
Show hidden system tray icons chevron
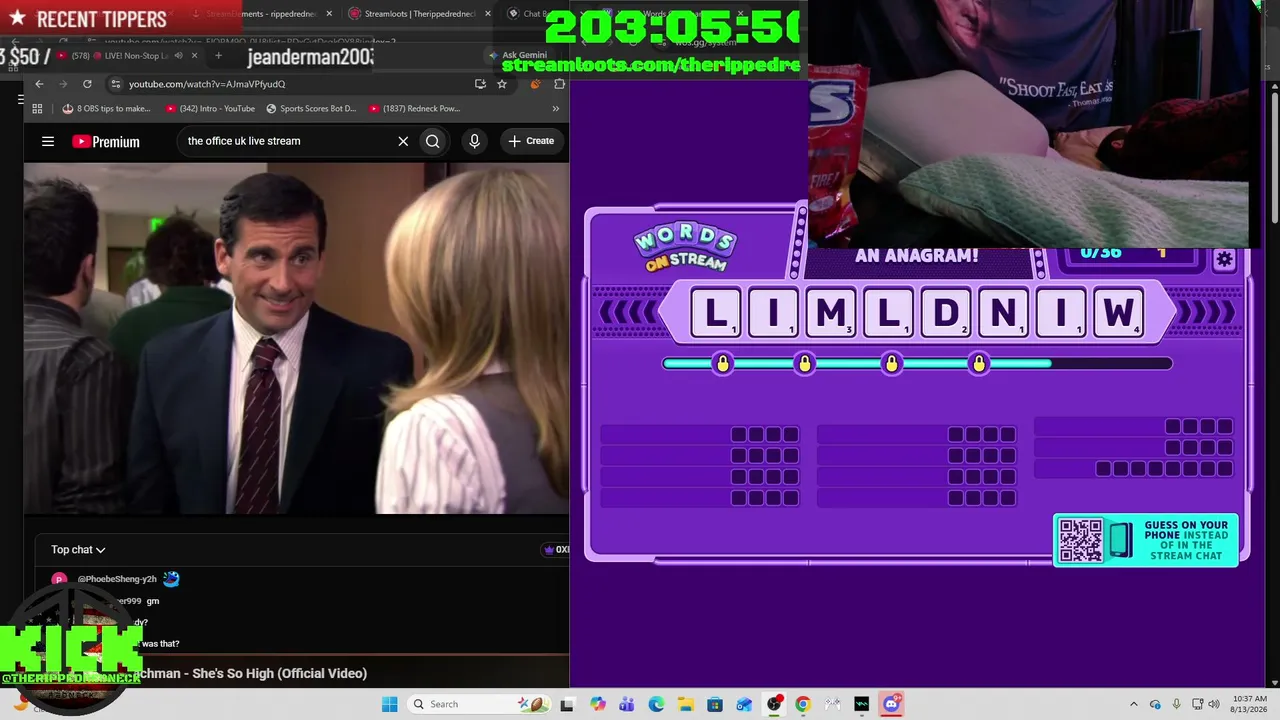click(1134, 704)
